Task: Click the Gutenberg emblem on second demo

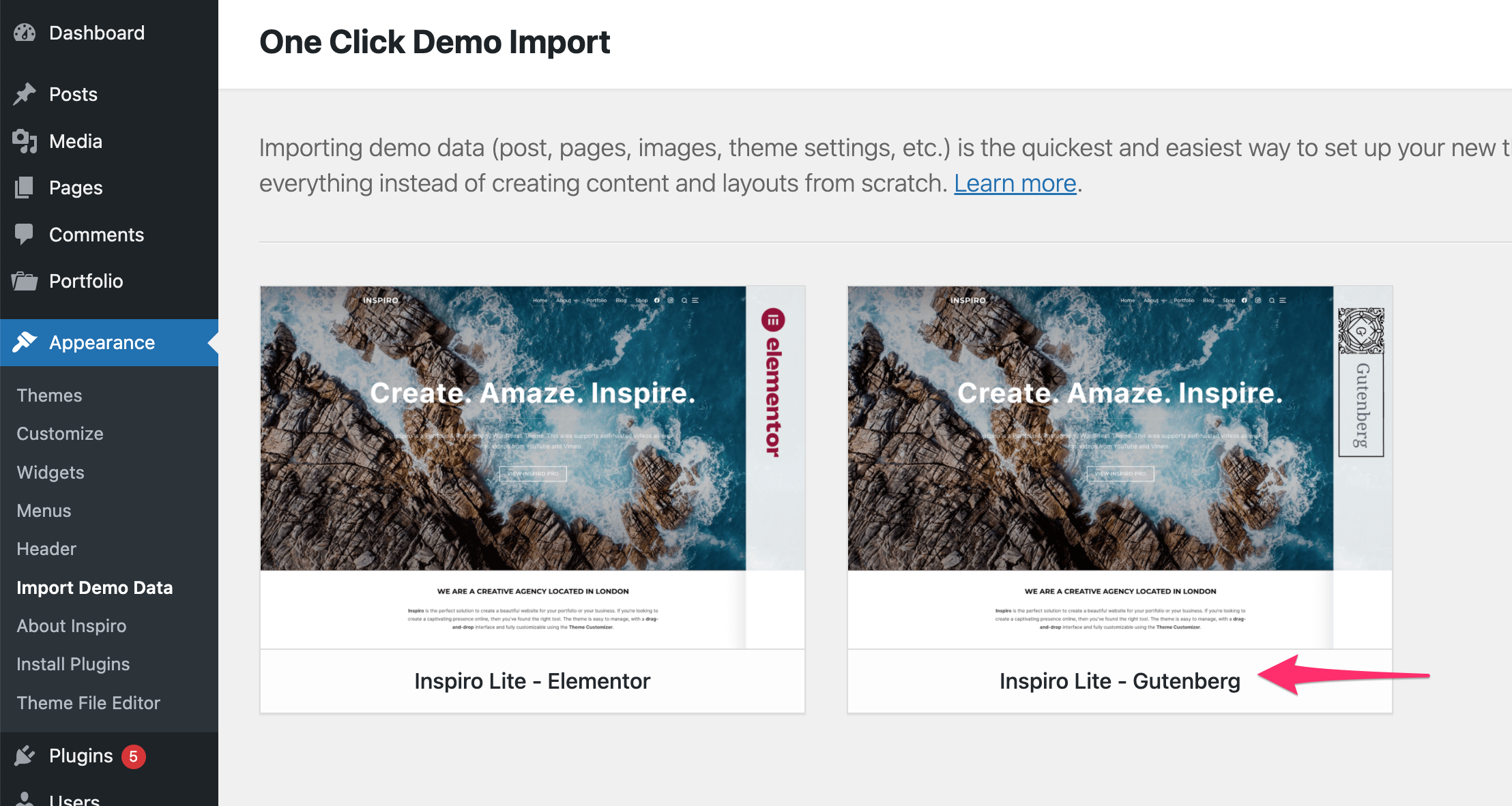Action: (1361, 331)
